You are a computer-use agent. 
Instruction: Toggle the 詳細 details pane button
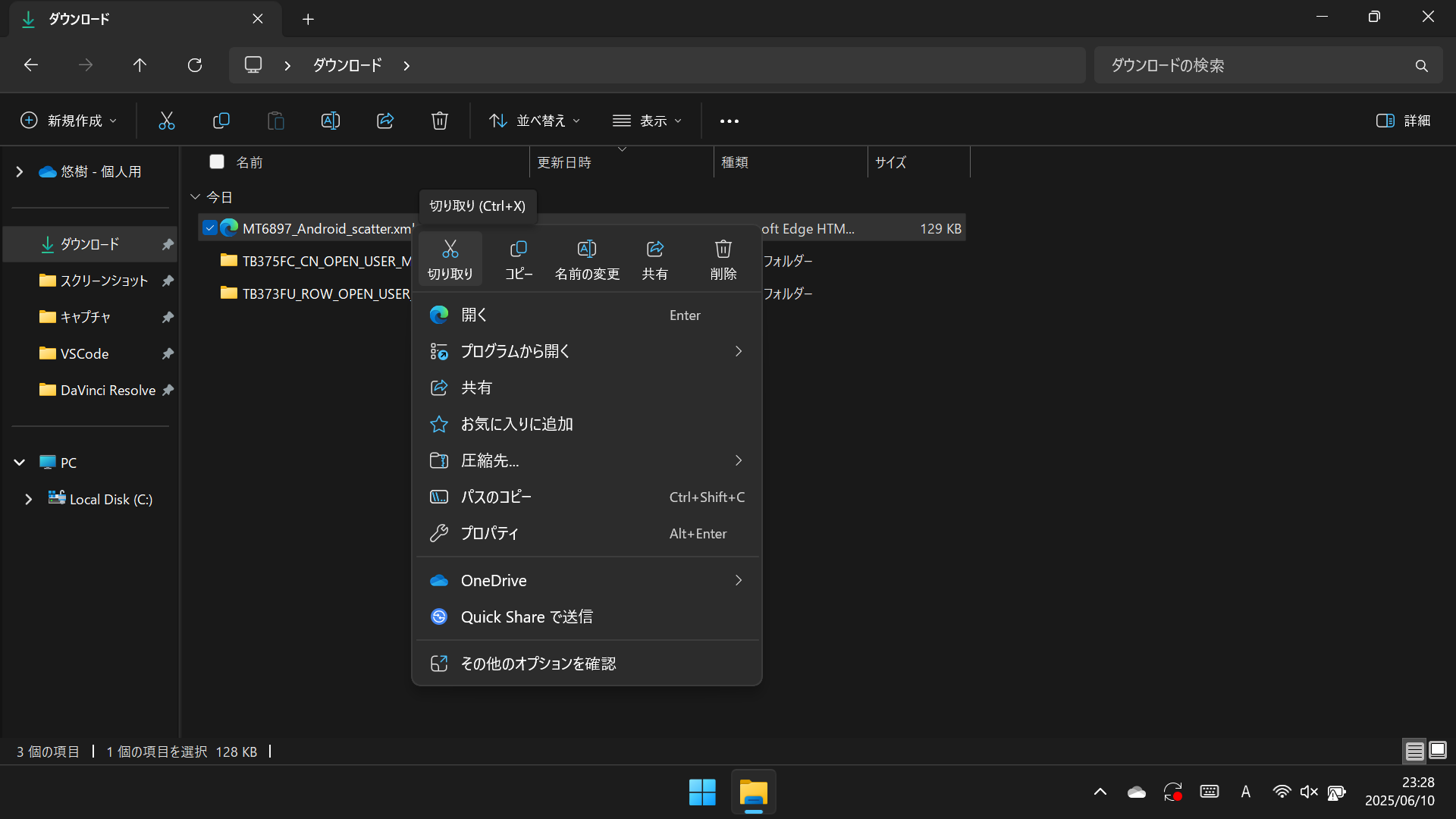1403,121
